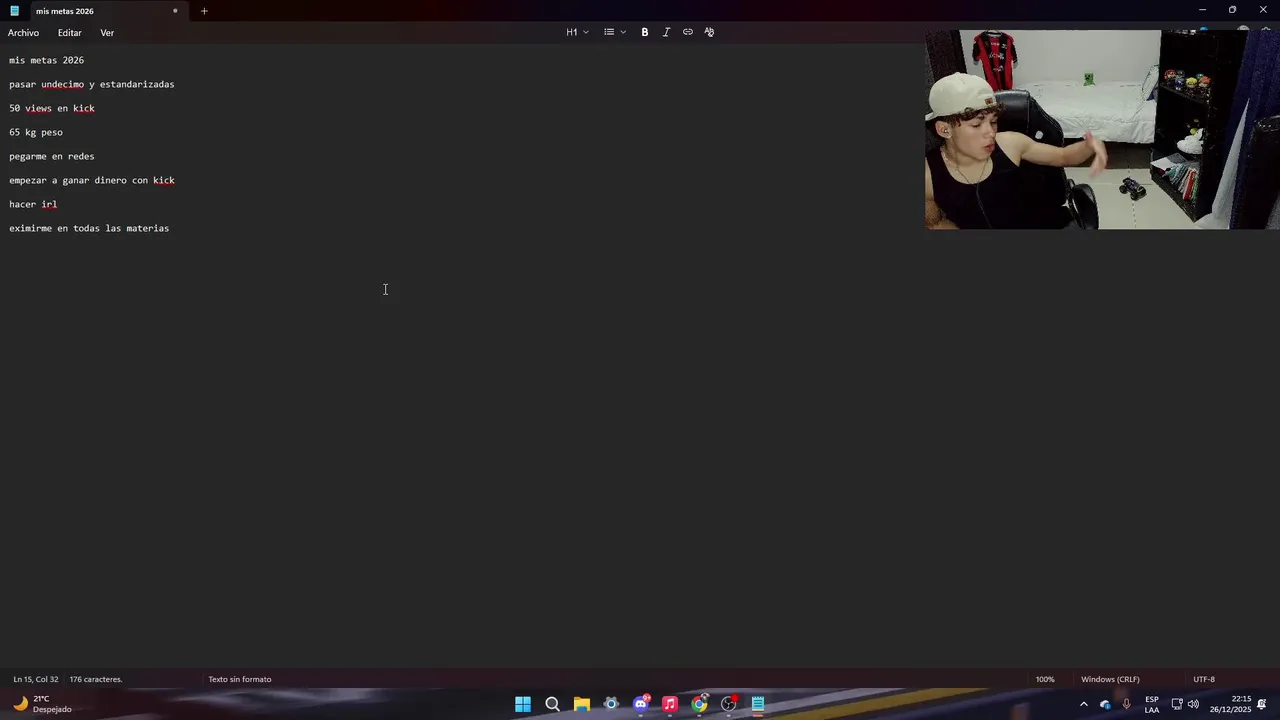Click the UTF-8 encoding indicator

(x=1204, y=679)
